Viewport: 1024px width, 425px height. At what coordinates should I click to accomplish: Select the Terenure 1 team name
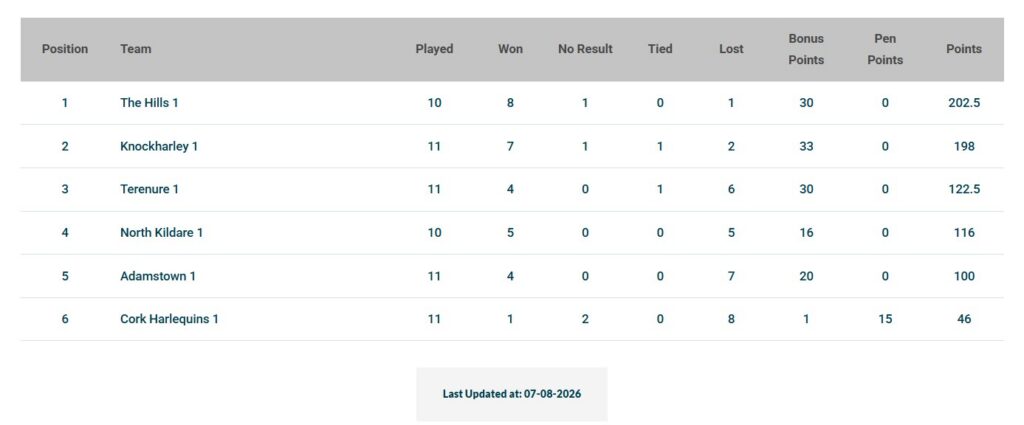(x=149, y=189)
